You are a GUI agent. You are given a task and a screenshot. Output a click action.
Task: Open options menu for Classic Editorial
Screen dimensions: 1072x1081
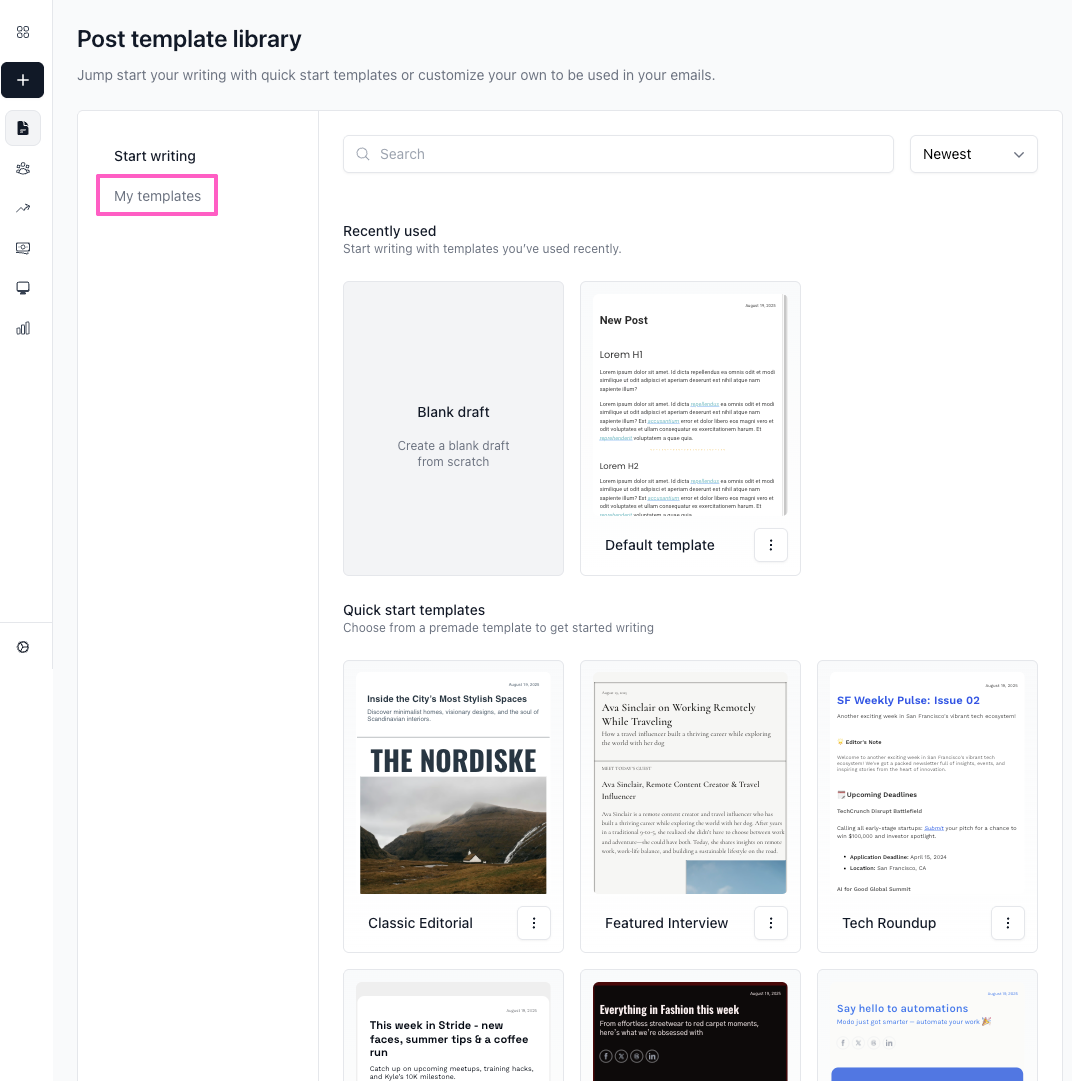click(x=533, y=923)
